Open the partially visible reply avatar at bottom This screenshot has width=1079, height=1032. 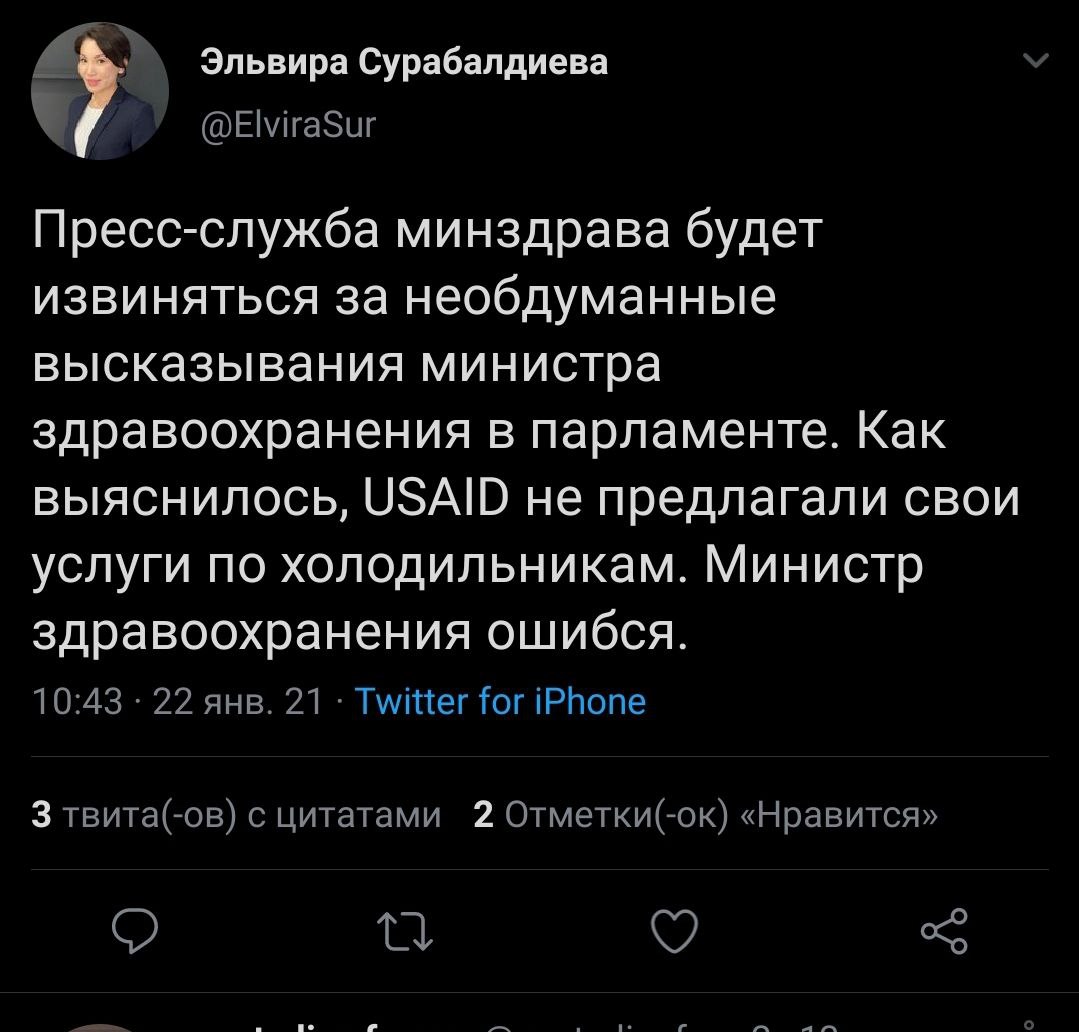coord(100,1026)
